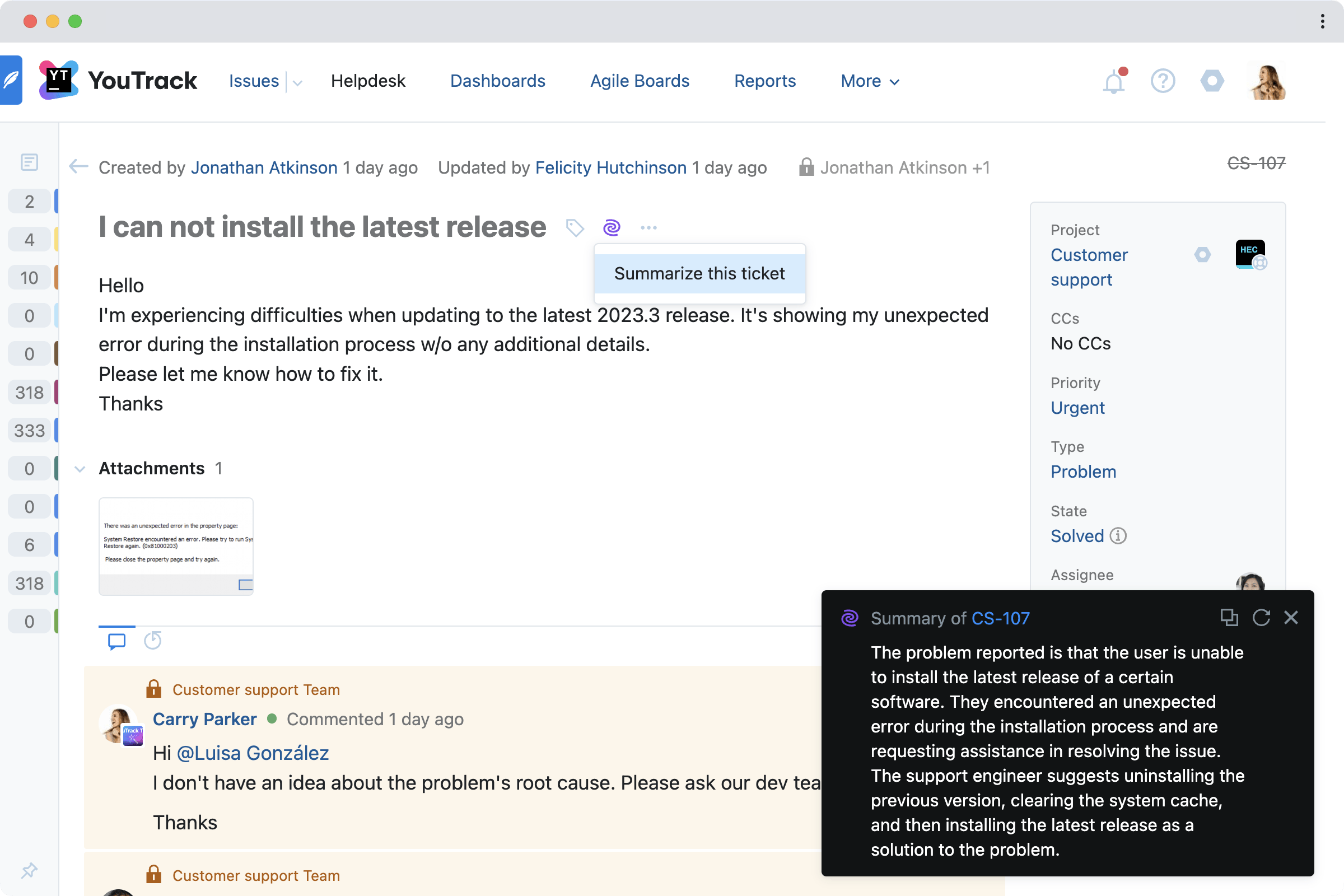Open settings with the gear icon
This screenshot has height=896, width=1344.
(1212, 81)
